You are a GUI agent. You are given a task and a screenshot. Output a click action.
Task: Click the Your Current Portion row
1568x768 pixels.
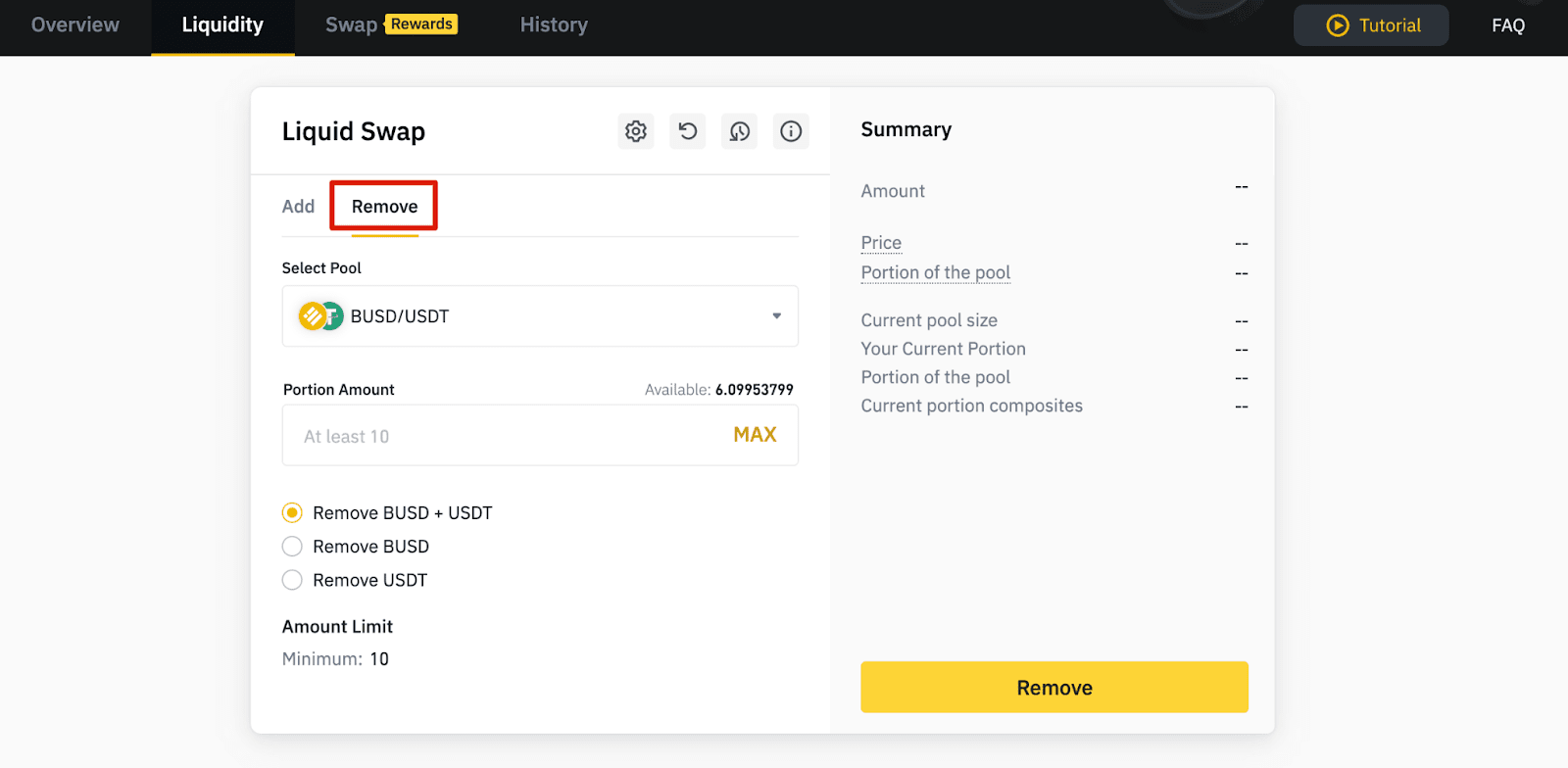(x=1054, y=349)
